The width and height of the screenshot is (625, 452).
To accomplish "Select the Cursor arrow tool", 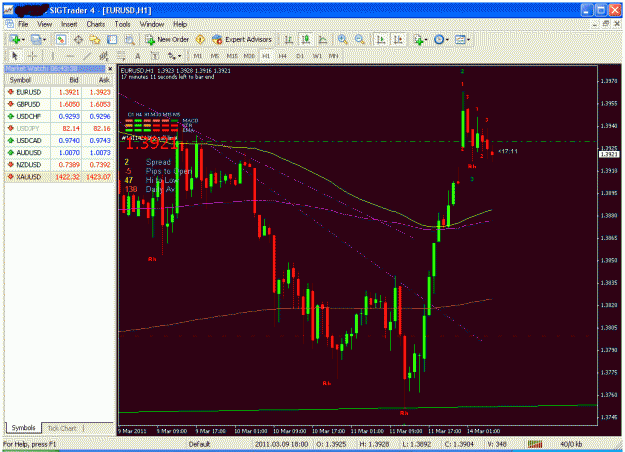I will [15, 56].
